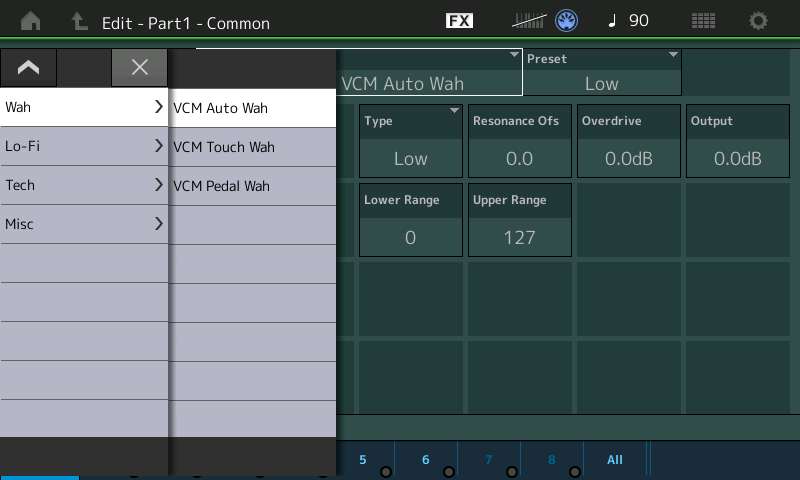The height and width of the screenshot is (480, 800).
Task: Close the effect category popup
Action: [140, 67]
